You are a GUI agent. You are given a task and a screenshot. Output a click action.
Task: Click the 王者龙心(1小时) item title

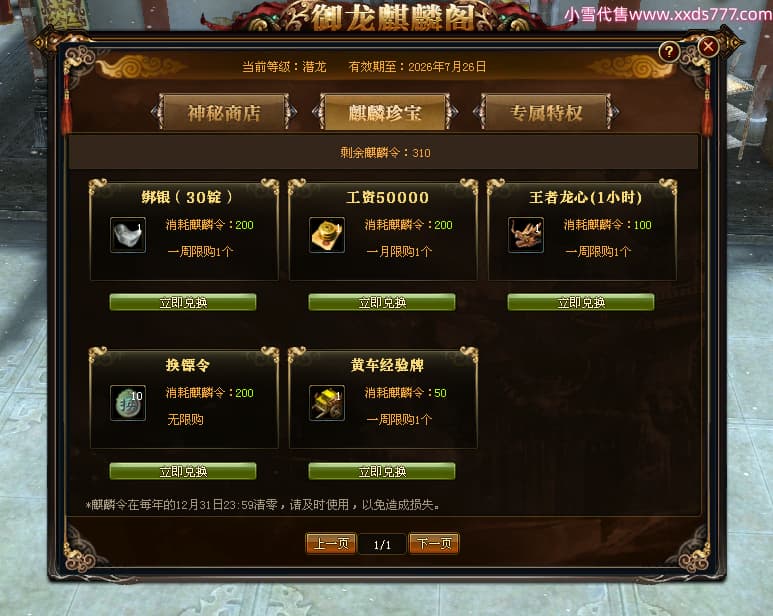coord(585,198)
